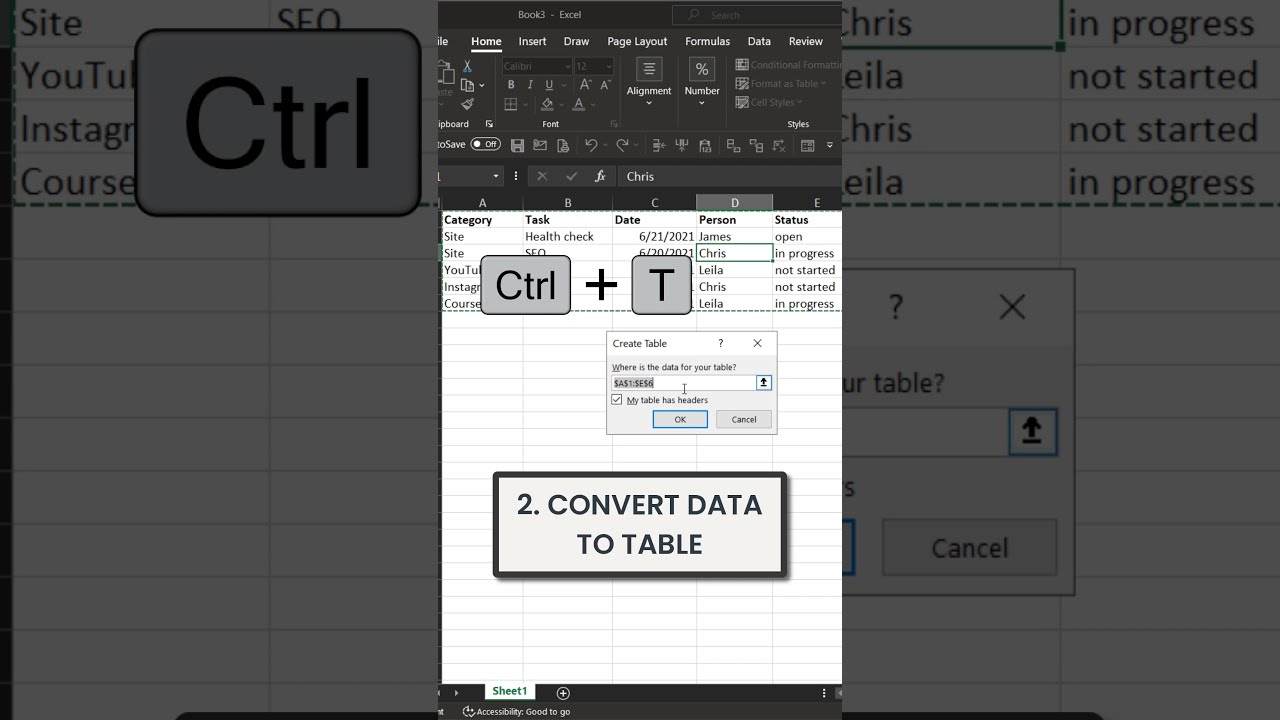Click the Search box in title bar
Image resolution: width=1280 pixels, height=720 pixels.
click(x=757, y=15)
